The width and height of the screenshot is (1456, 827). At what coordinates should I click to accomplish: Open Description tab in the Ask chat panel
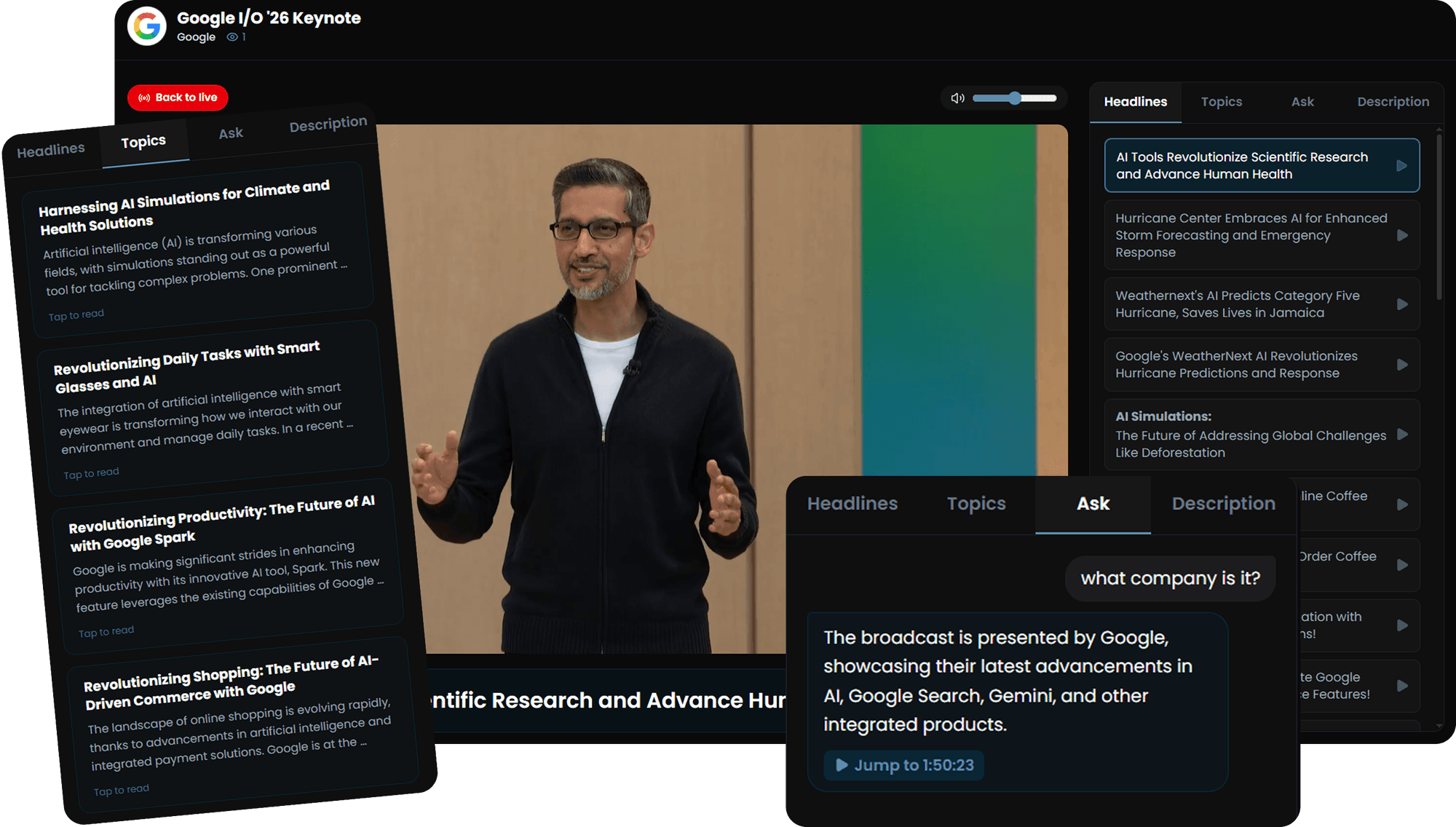(1223, 504)
